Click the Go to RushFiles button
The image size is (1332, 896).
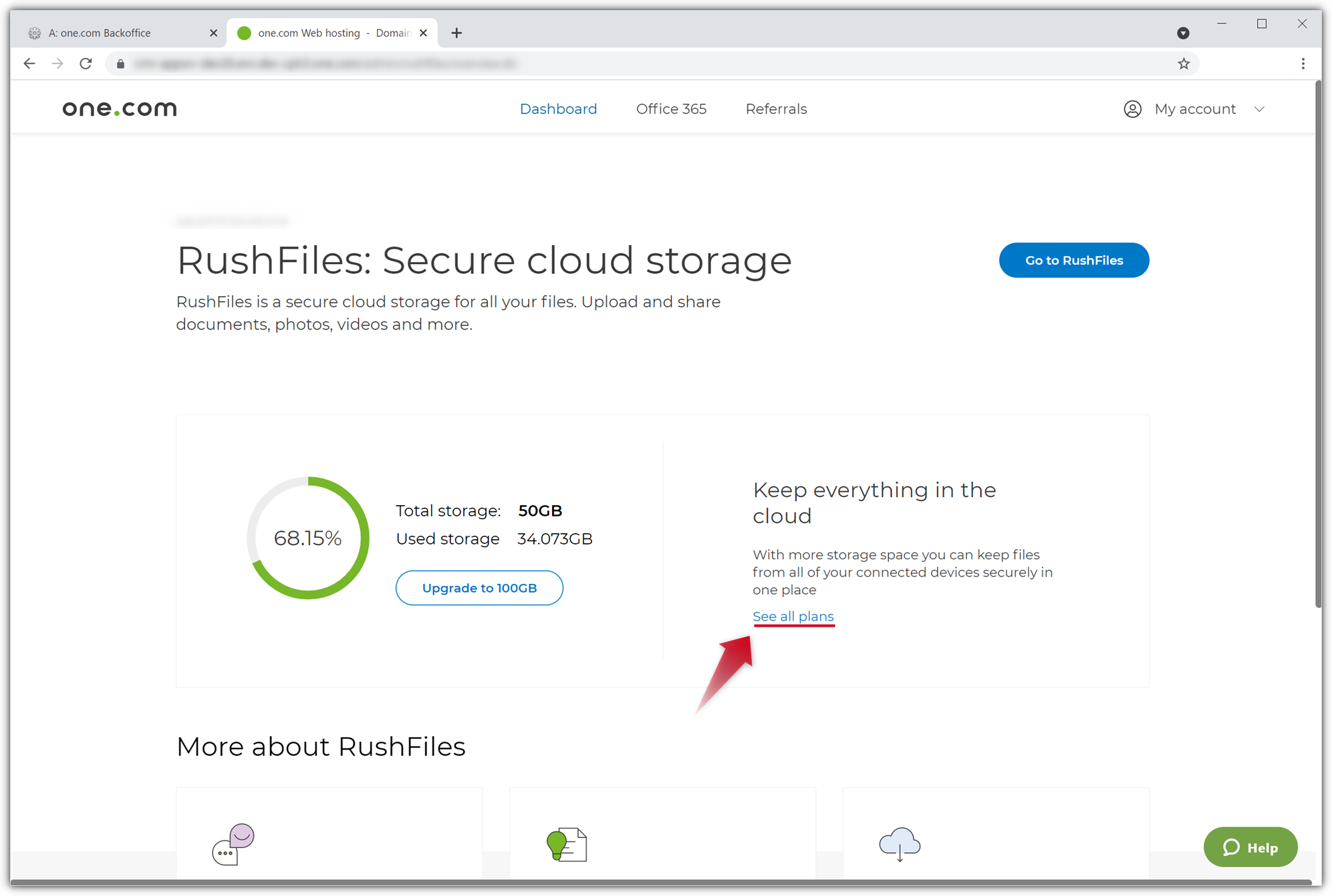coord(1073,260)
